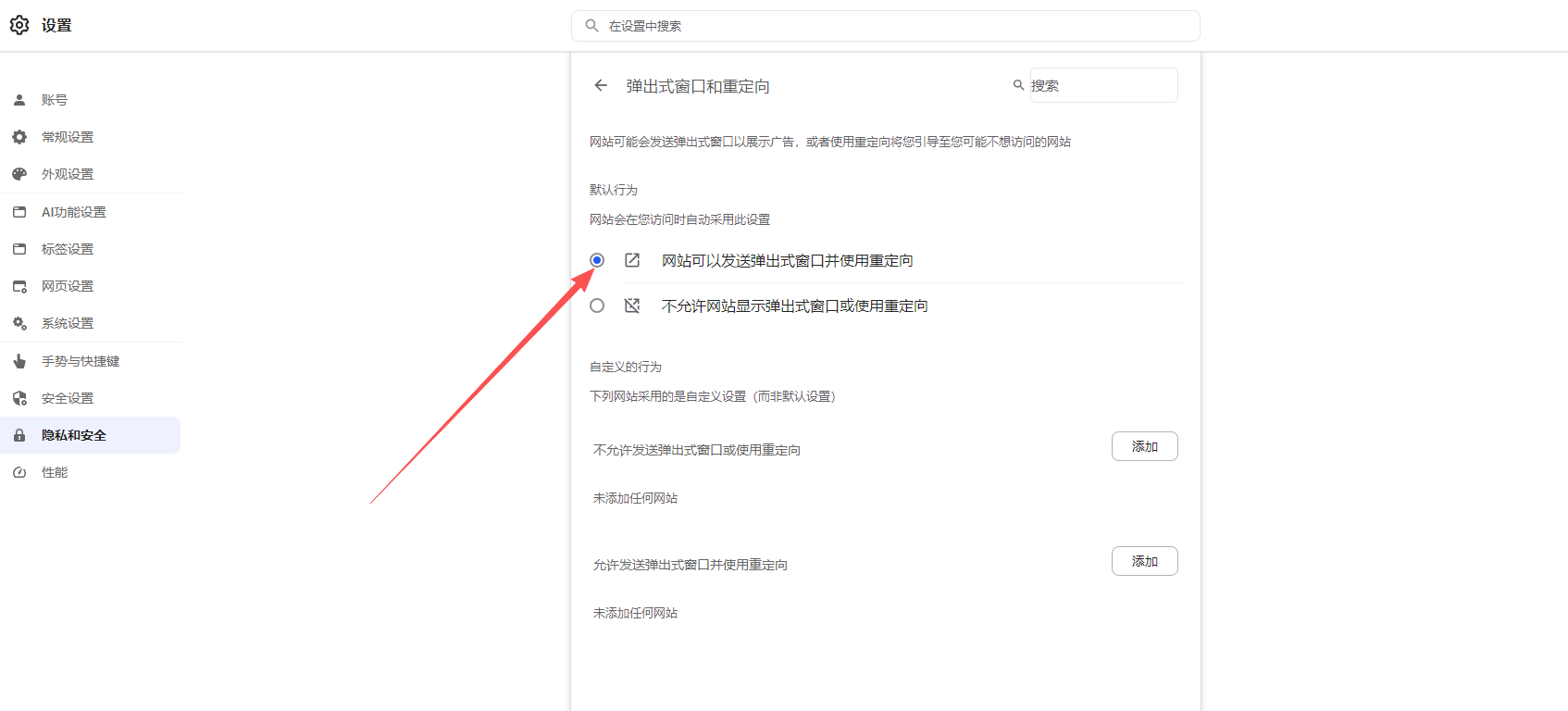This screenshot has height=711, width=1568.
Task: Go back with the left arrow icon
Action: [x=601, y=85]
